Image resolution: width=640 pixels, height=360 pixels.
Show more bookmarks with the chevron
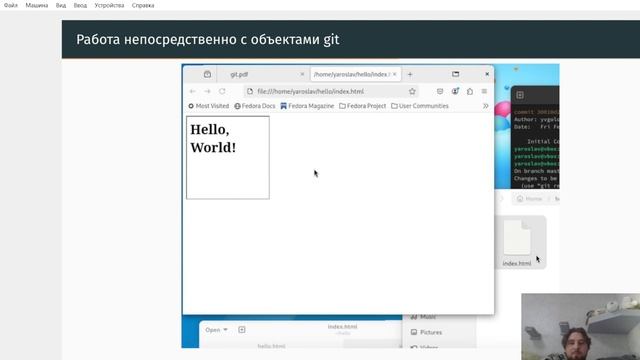click(x=485, y=106)
